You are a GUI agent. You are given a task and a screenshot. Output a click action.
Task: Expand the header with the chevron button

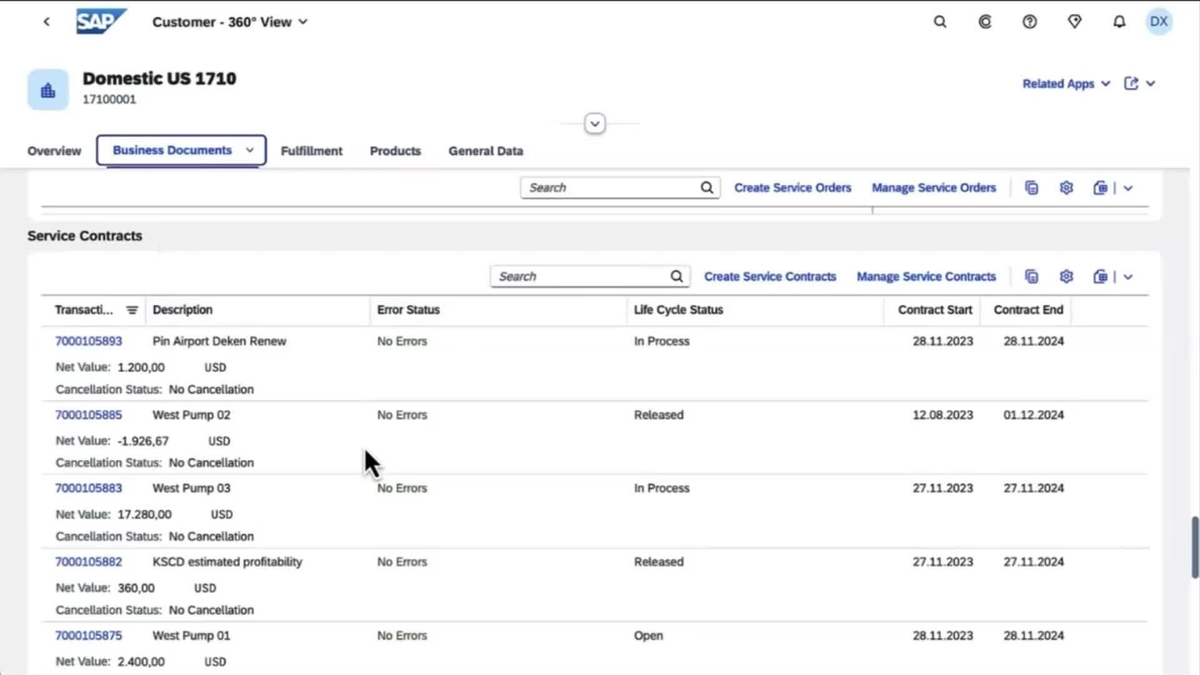(595, 124)
